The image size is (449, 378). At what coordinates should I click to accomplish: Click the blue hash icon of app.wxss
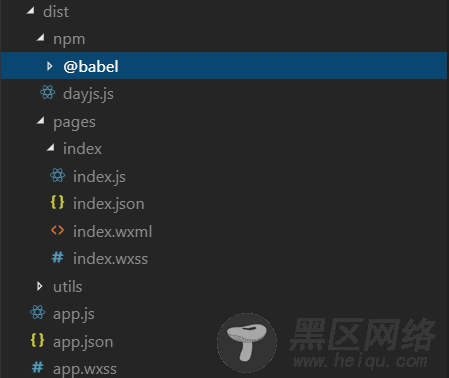tap(37, 367)
